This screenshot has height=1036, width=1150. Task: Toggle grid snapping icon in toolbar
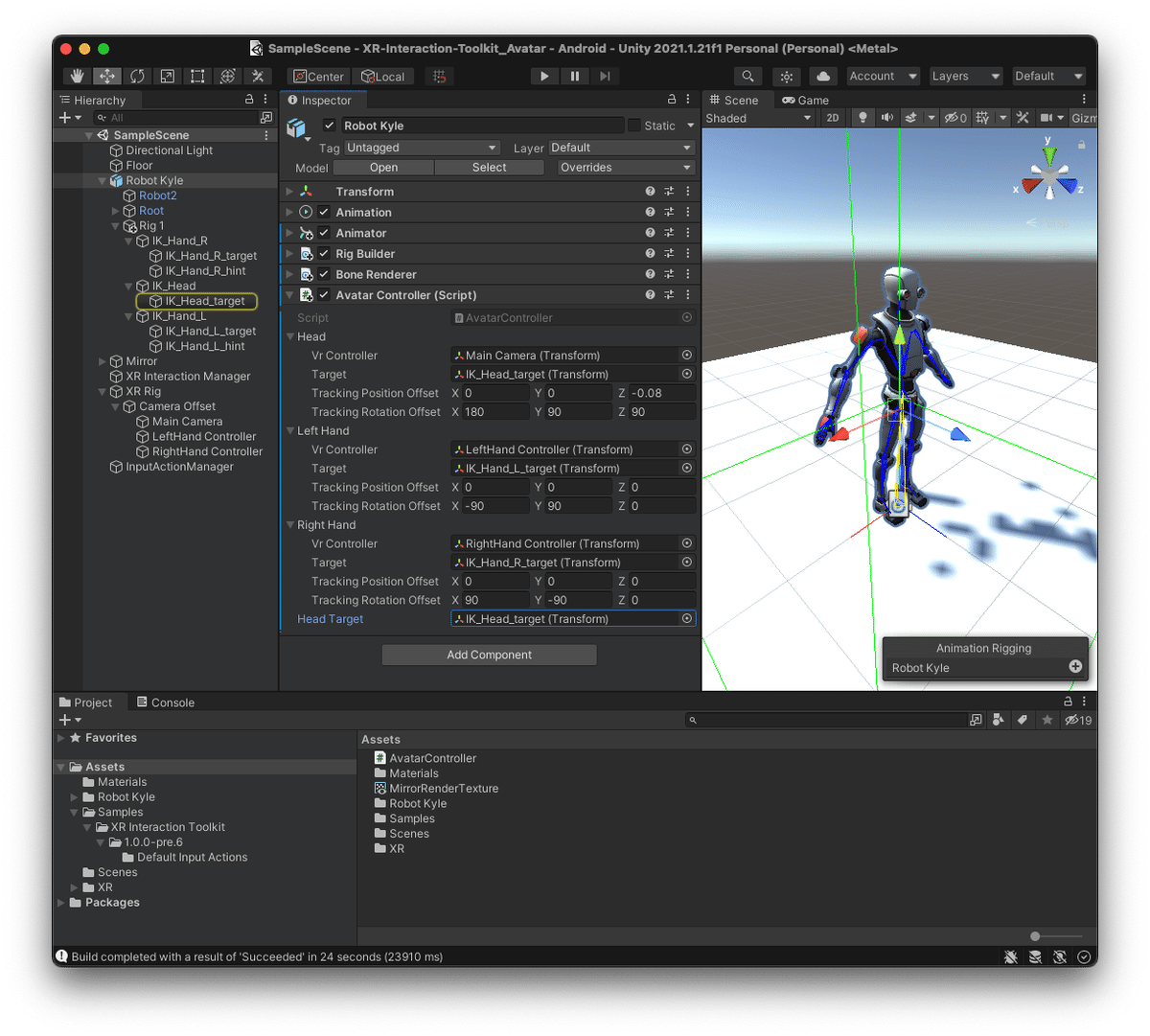pyautogui.click(x=439, y=76)
